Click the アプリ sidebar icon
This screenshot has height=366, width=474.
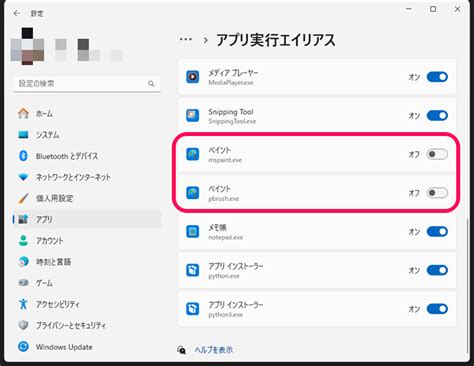point(23,219)
